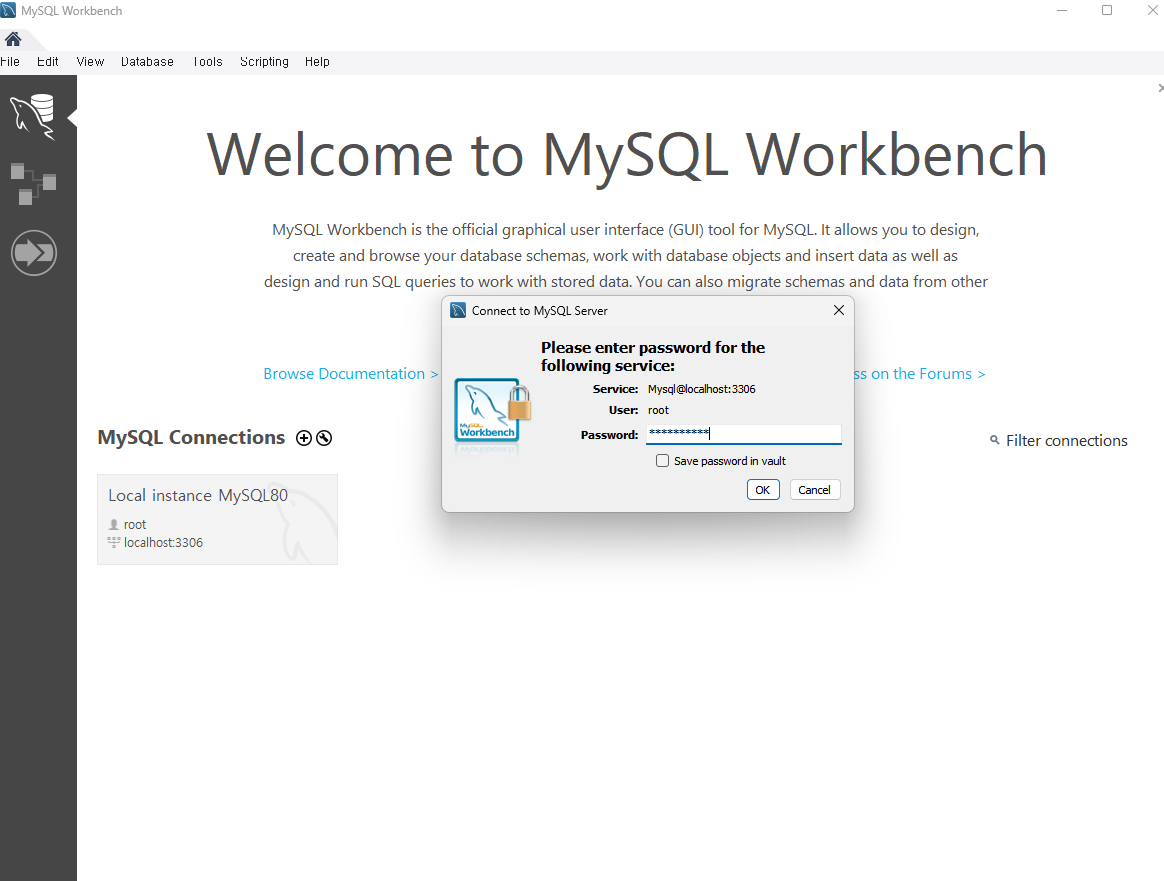The width and height of the screenshot is (1164, 881).
Task: Open the Edit menu
Action: point(48,62)
